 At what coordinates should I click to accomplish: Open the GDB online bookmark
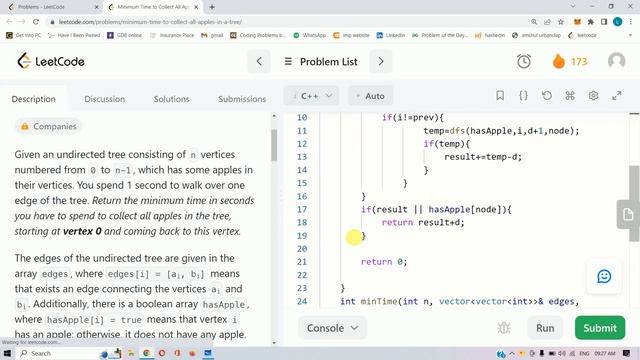tap(124, 35)
